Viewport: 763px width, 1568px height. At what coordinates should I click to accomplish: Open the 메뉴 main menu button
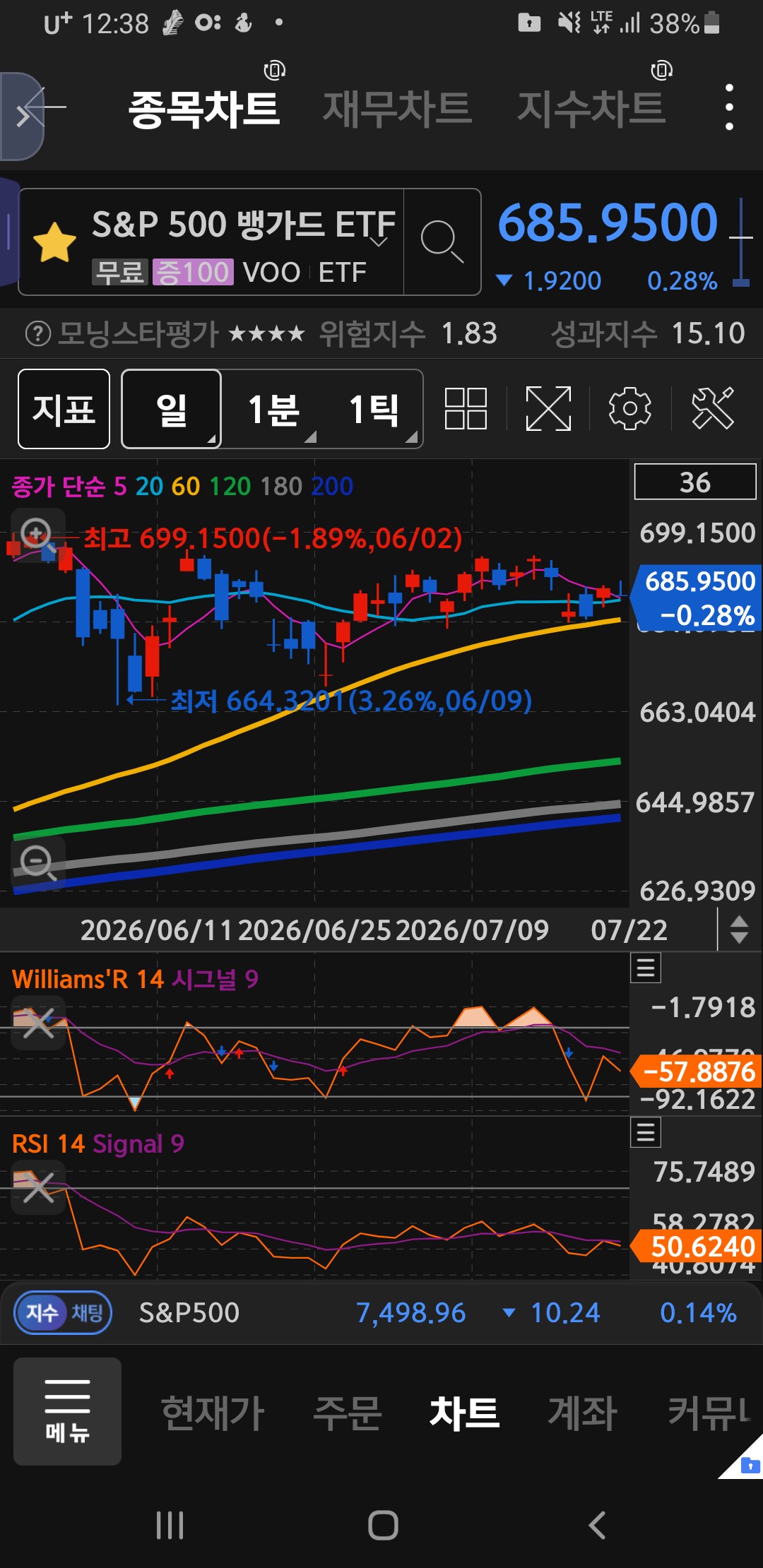click(68, 1411)
